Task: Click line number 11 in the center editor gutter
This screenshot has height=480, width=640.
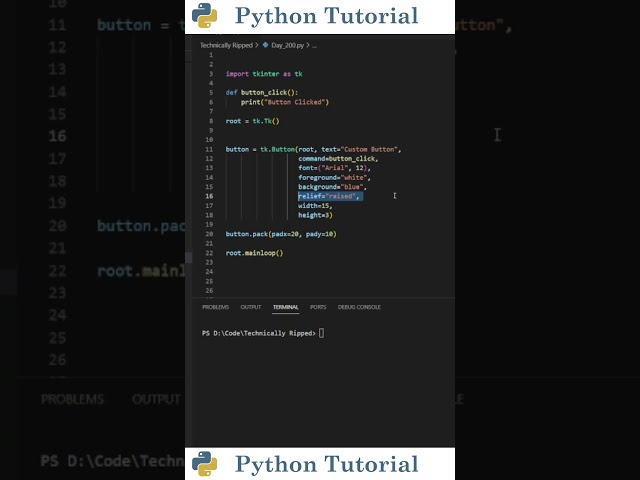Action: tap(209, 149)
